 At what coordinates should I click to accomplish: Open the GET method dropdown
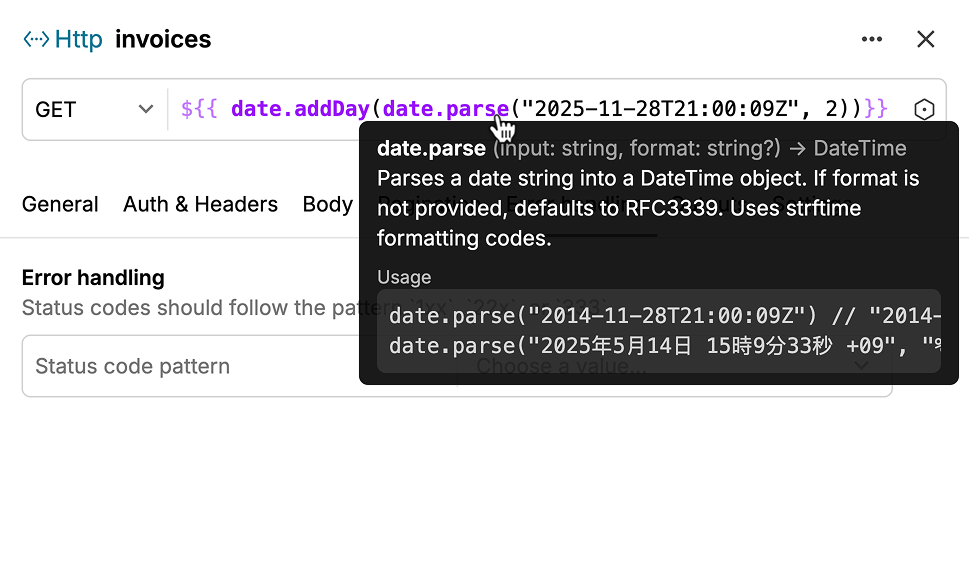pos(94,110)
